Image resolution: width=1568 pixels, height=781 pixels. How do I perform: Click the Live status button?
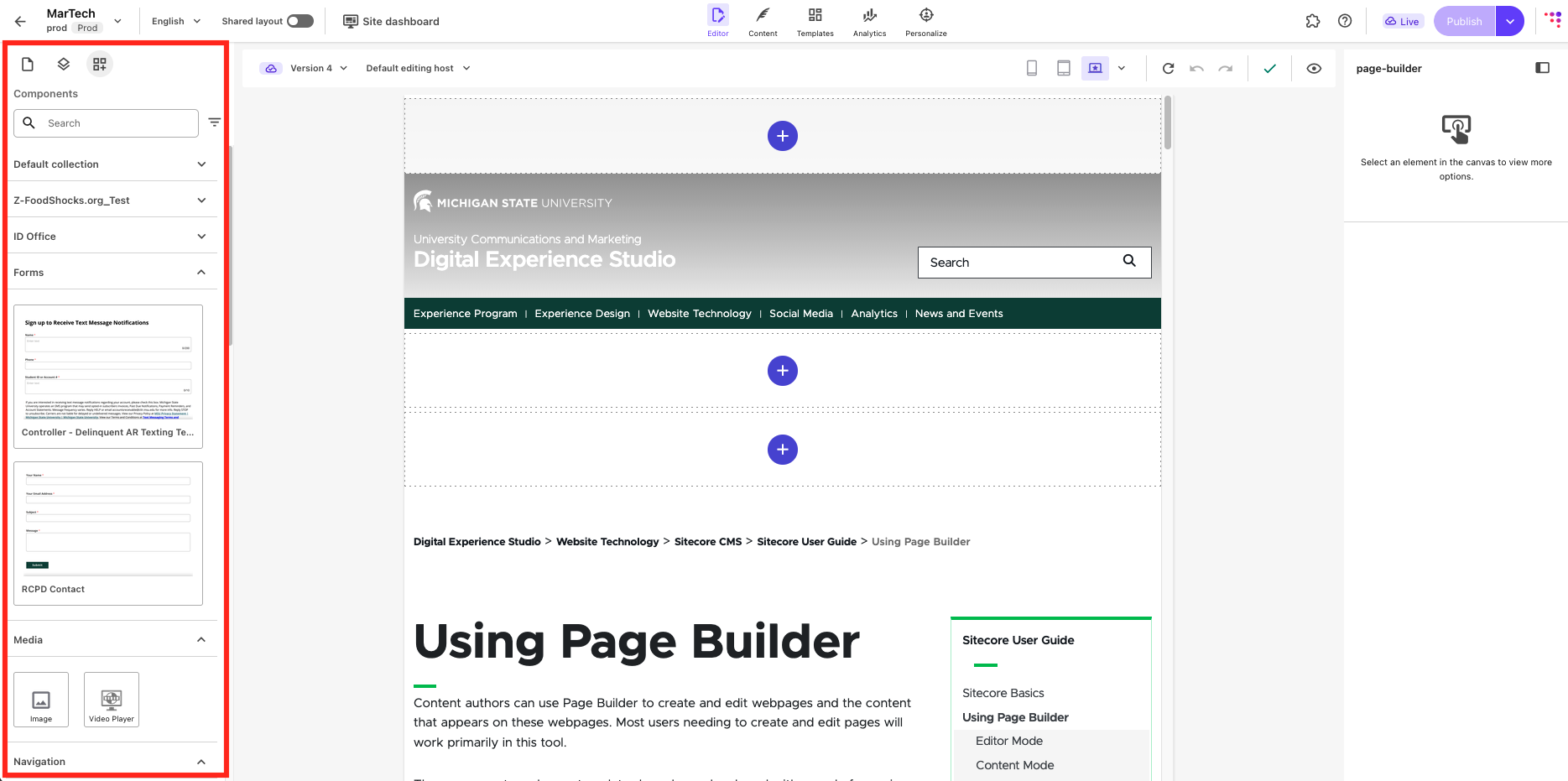[1403, 21]
